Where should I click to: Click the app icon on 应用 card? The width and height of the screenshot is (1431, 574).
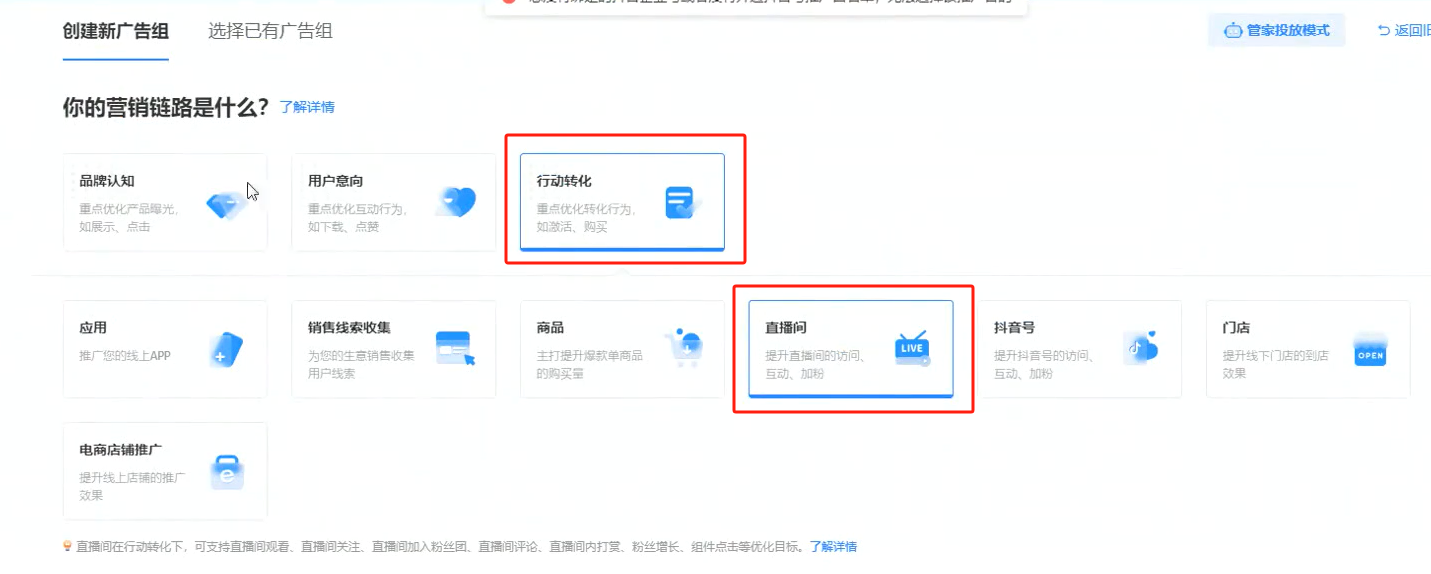coord(226,350)
